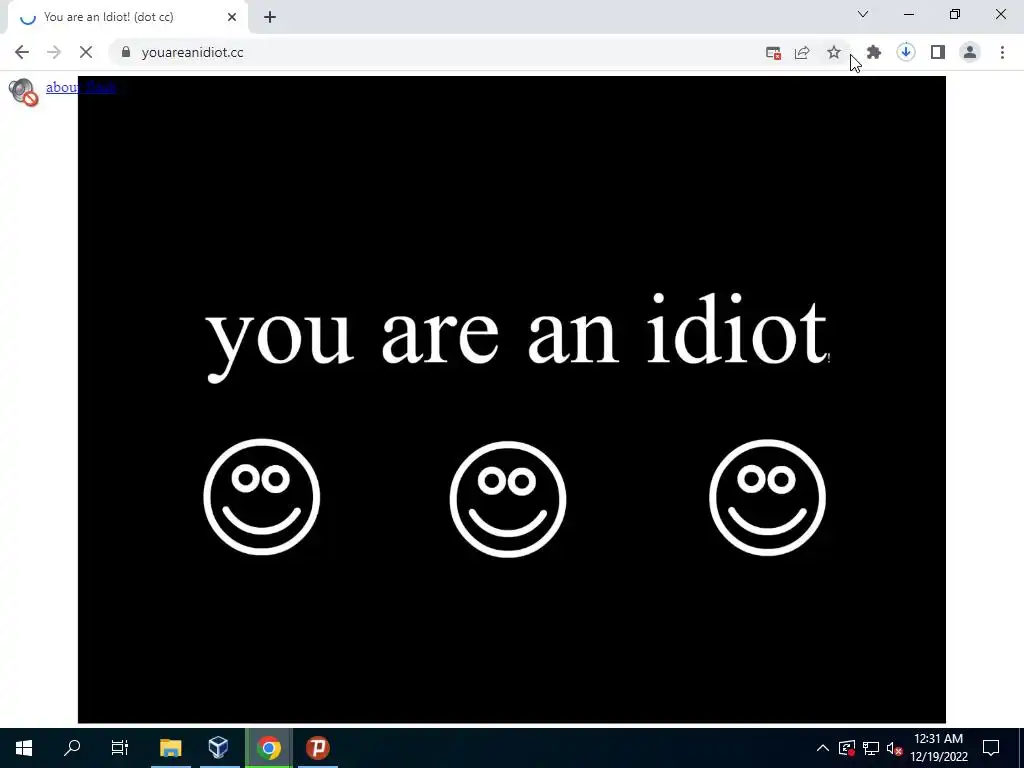Click the greyed forward navigation arrow
Viewport: 1024px width, 768px height.
54,52
